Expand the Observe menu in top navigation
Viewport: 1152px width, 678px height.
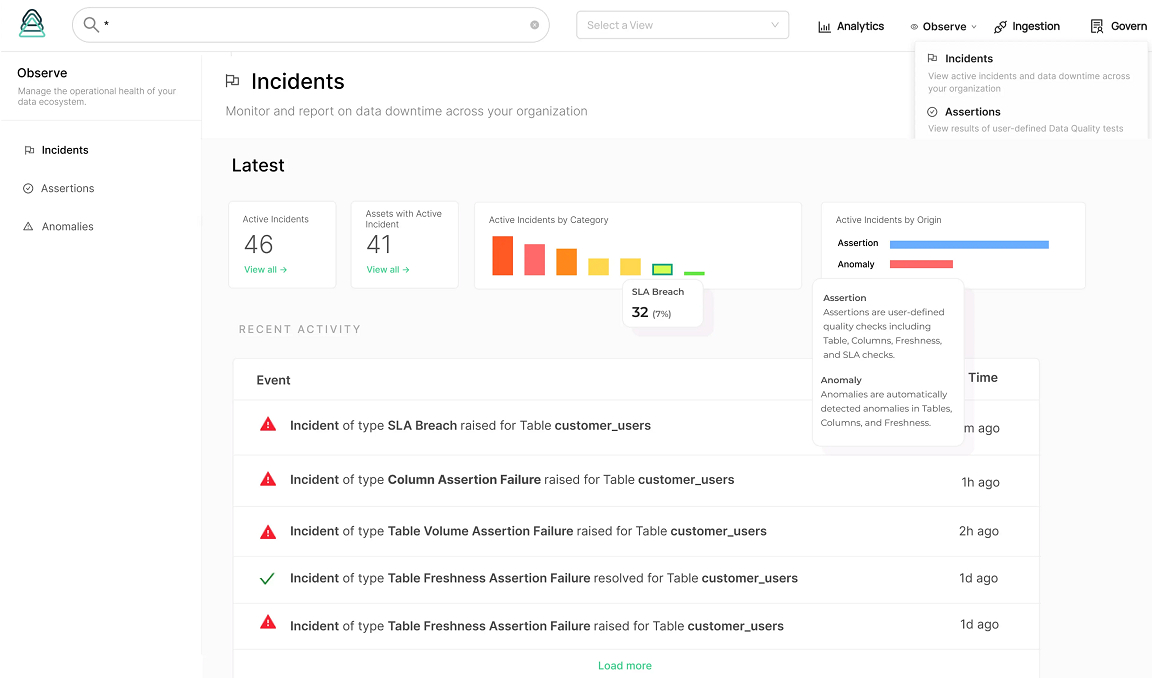pos(944,27)
